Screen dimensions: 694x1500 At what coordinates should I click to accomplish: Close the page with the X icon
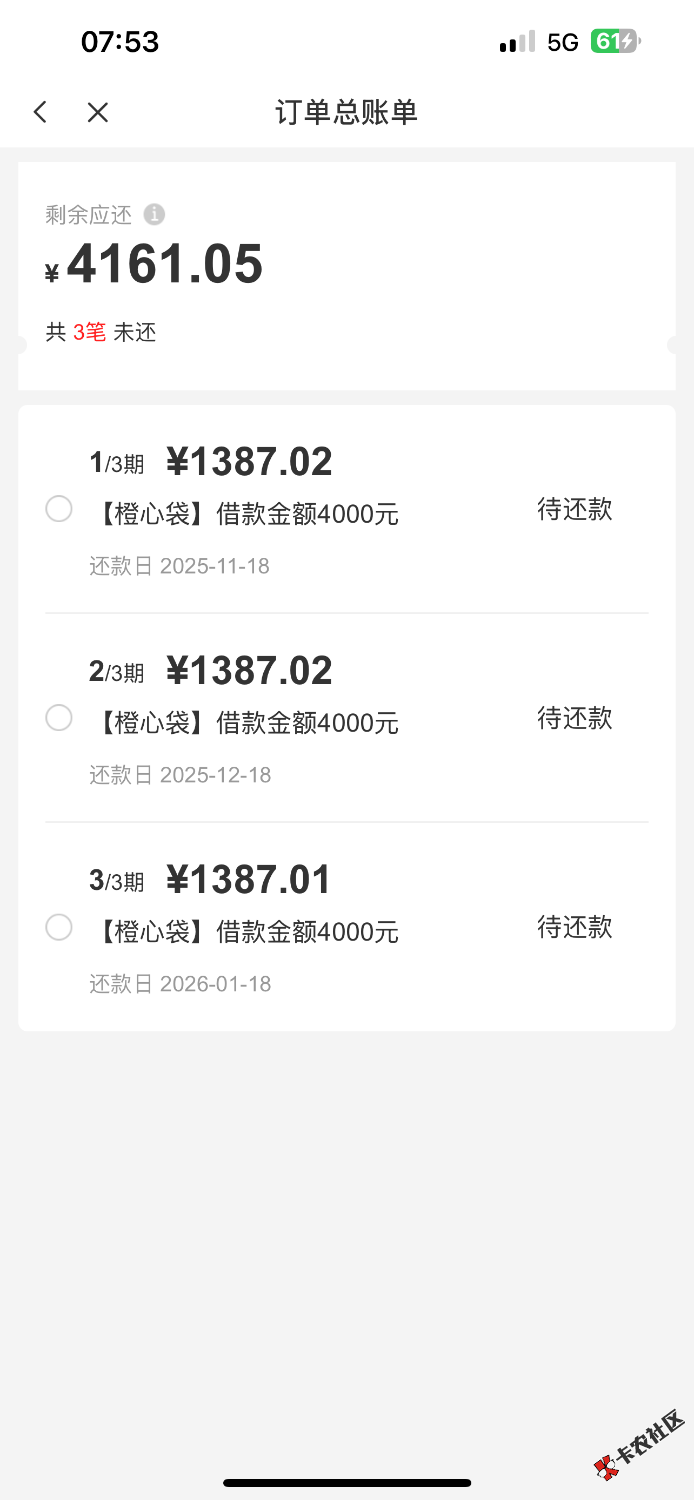(x=97, y=112)
